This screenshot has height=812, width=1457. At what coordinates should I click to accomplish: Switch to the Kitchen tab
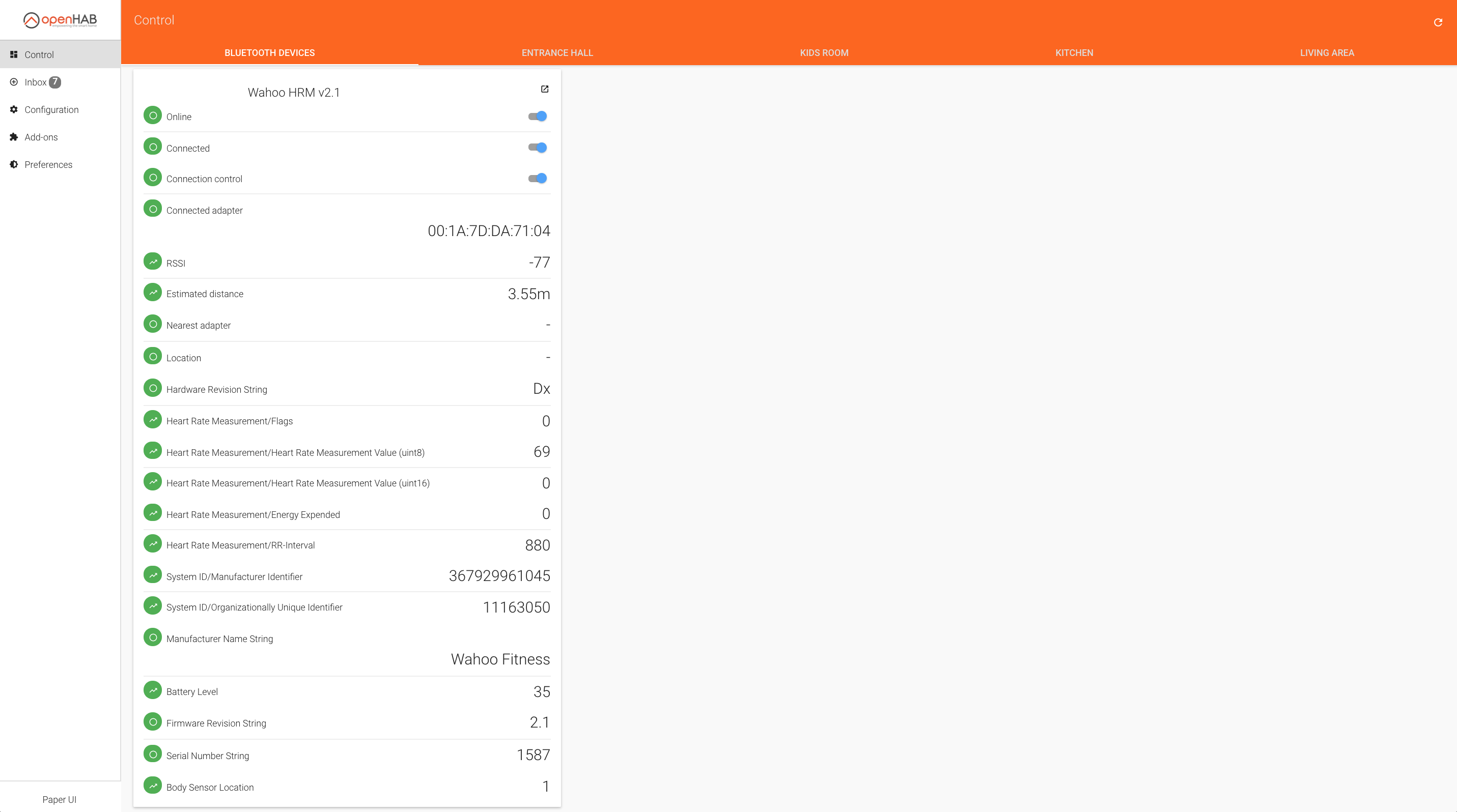coord(1074,52)
